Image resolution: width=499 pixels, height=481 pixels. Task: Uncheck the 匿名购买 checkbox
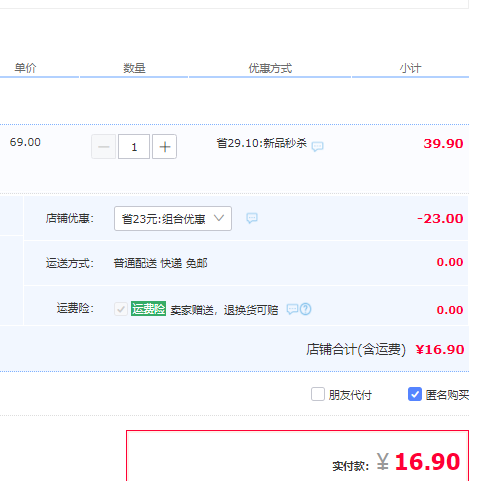415,394
